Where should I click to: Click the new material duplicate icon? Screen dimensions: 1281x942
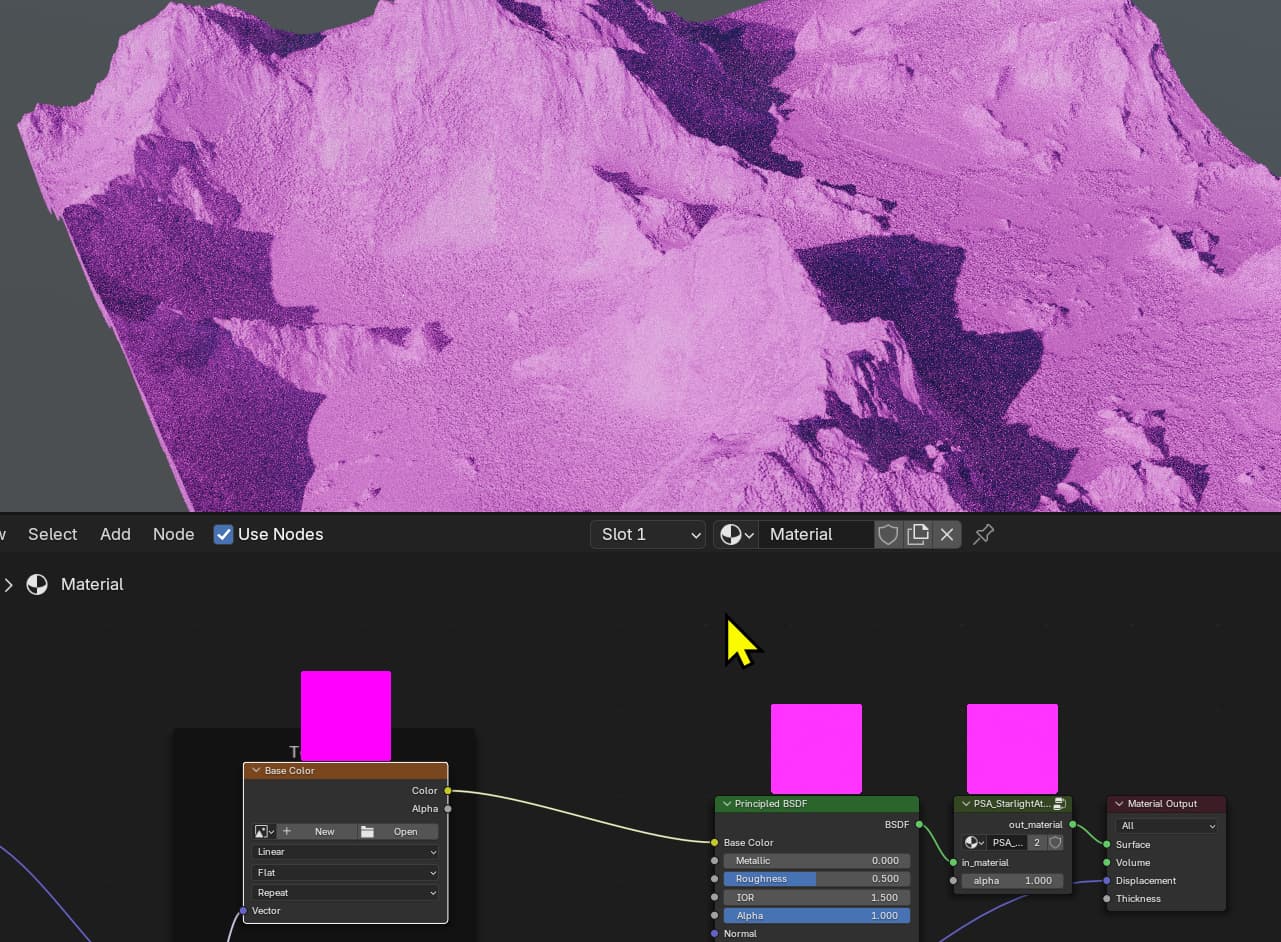[917, 534]
